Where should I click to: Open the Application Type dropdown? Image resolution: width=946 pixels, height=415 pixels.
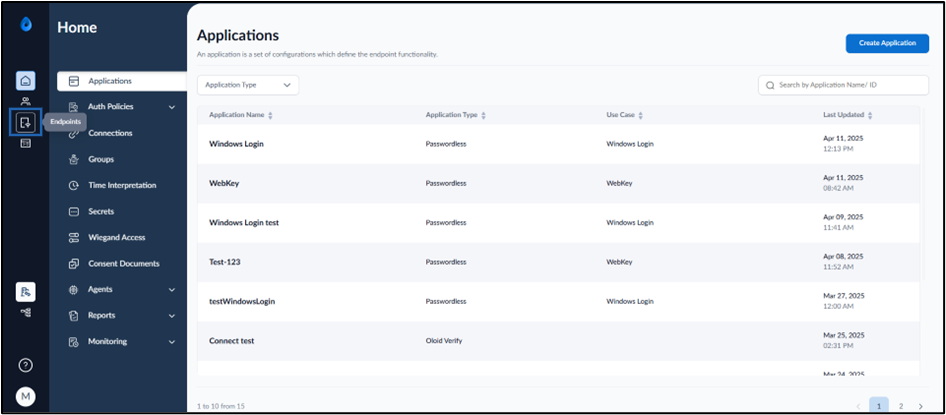point(248,85)
